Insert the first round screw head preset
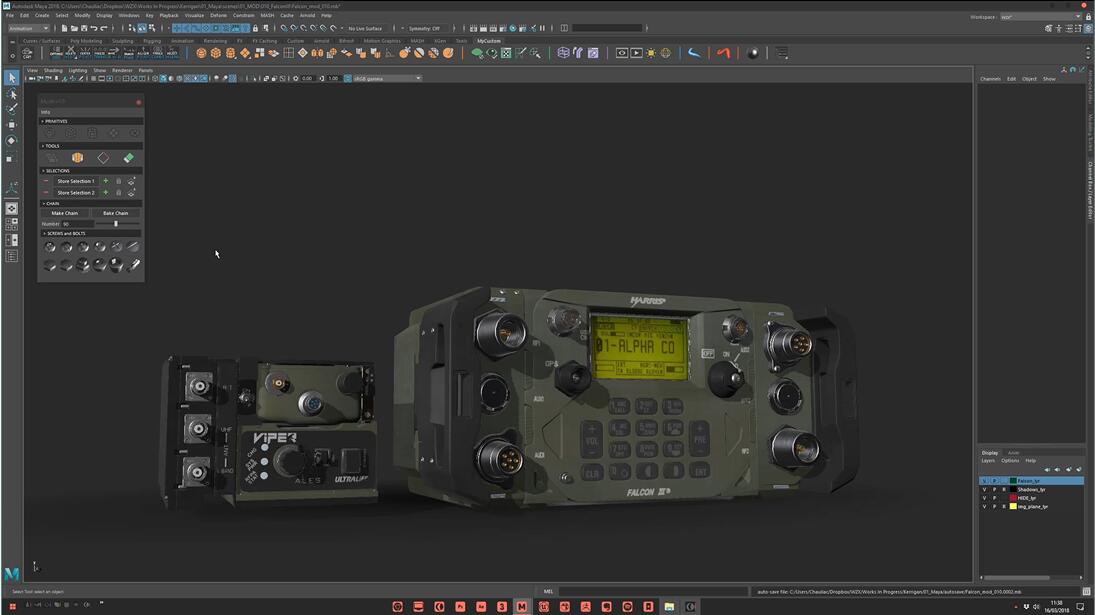This screenshot has width=1095, height=615. [x=50, y=247]
